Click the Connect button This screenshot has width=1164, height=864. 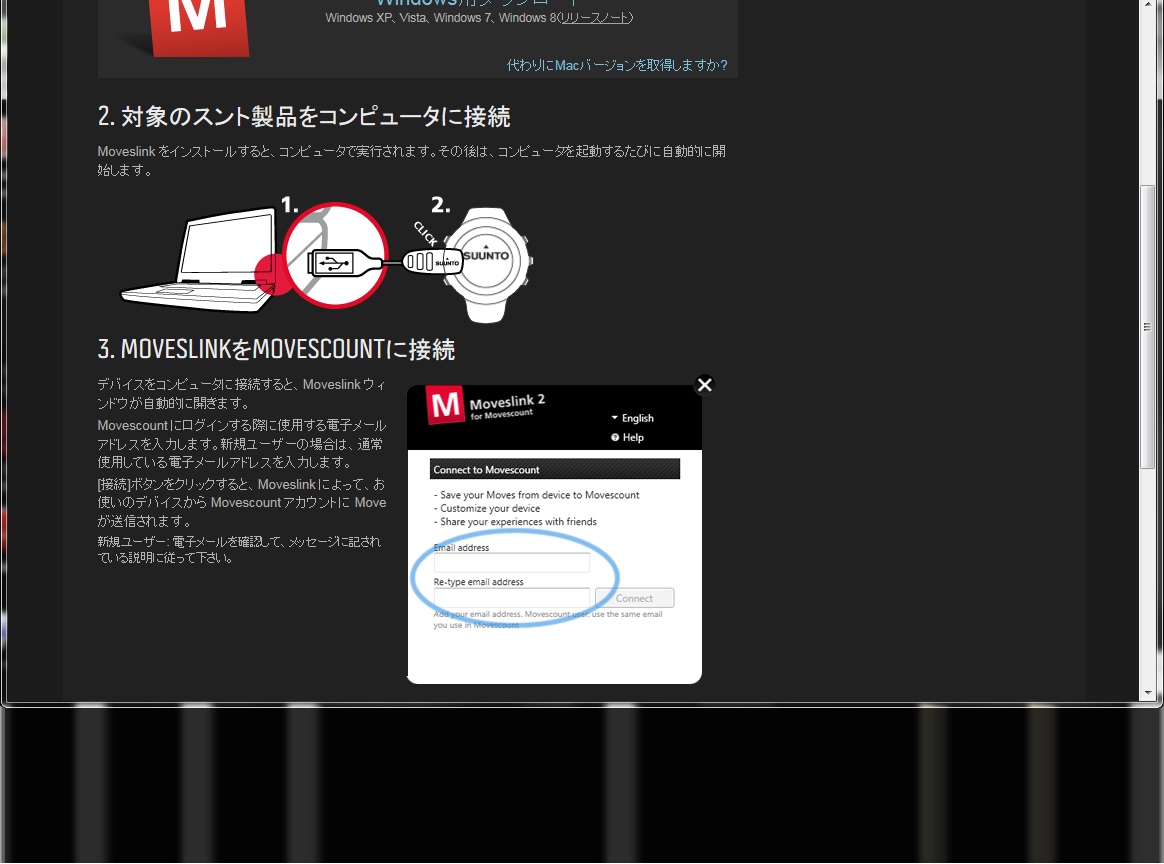635,598
